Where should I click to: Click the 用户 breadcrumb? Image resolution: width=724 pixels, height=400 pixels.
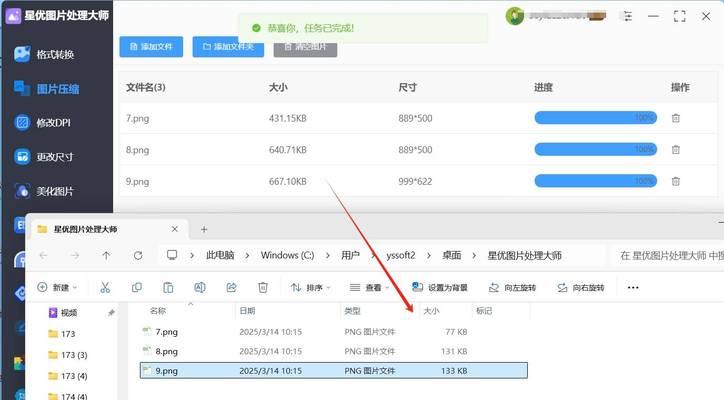(x=350, y=255)
